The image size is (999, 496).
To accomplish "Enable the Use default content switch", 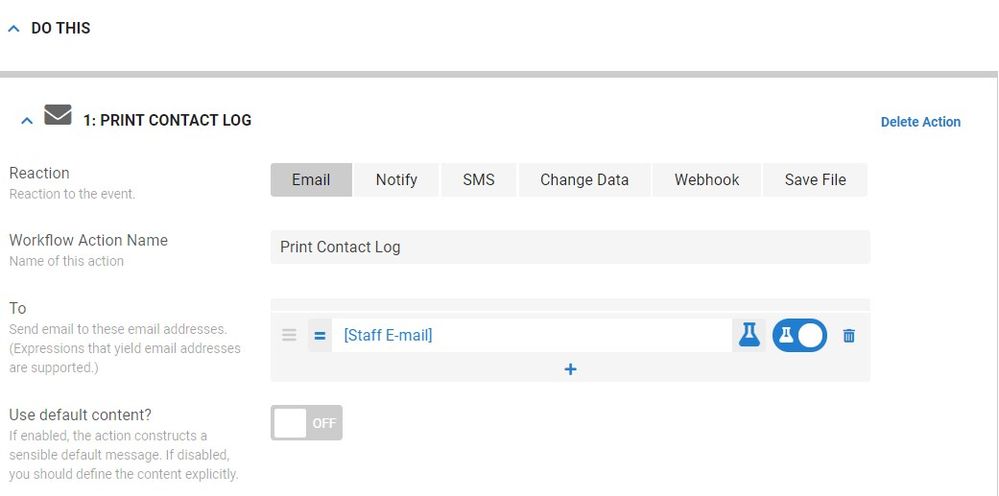I will (306, 423).
